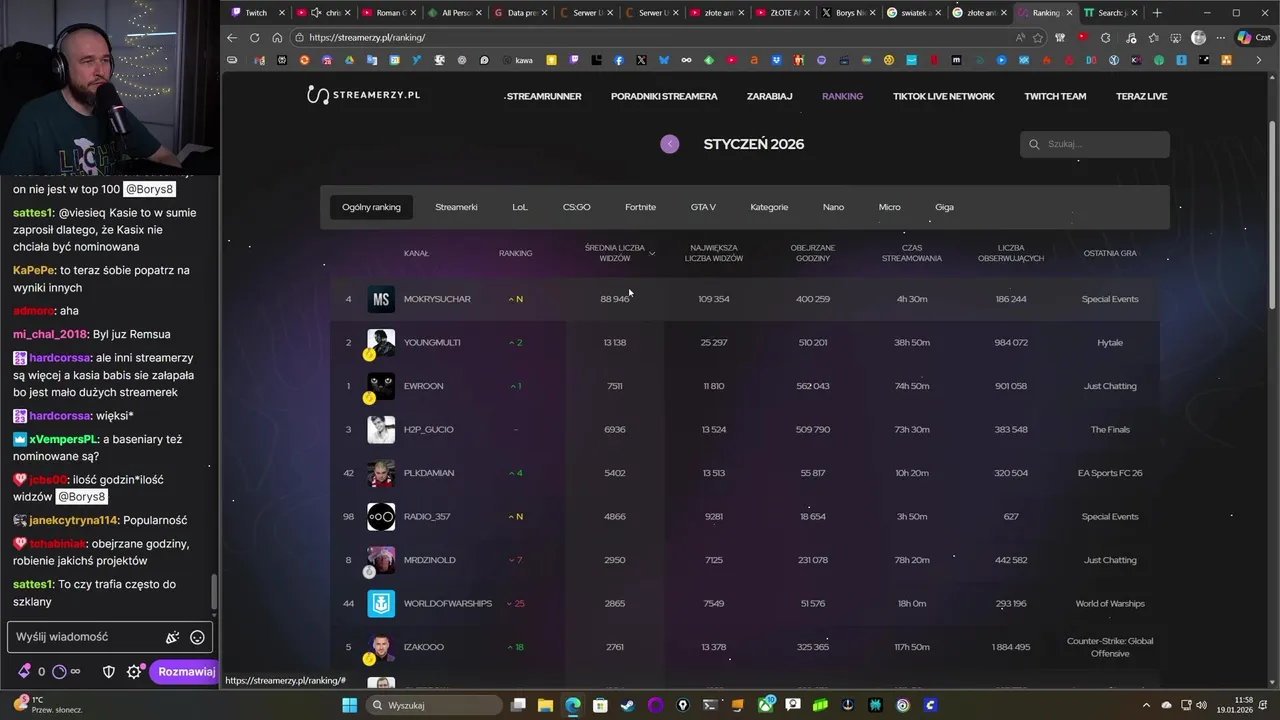Screen dimensions: 1280x720
Task: Open the browser home page
Action: pos(277,37)
